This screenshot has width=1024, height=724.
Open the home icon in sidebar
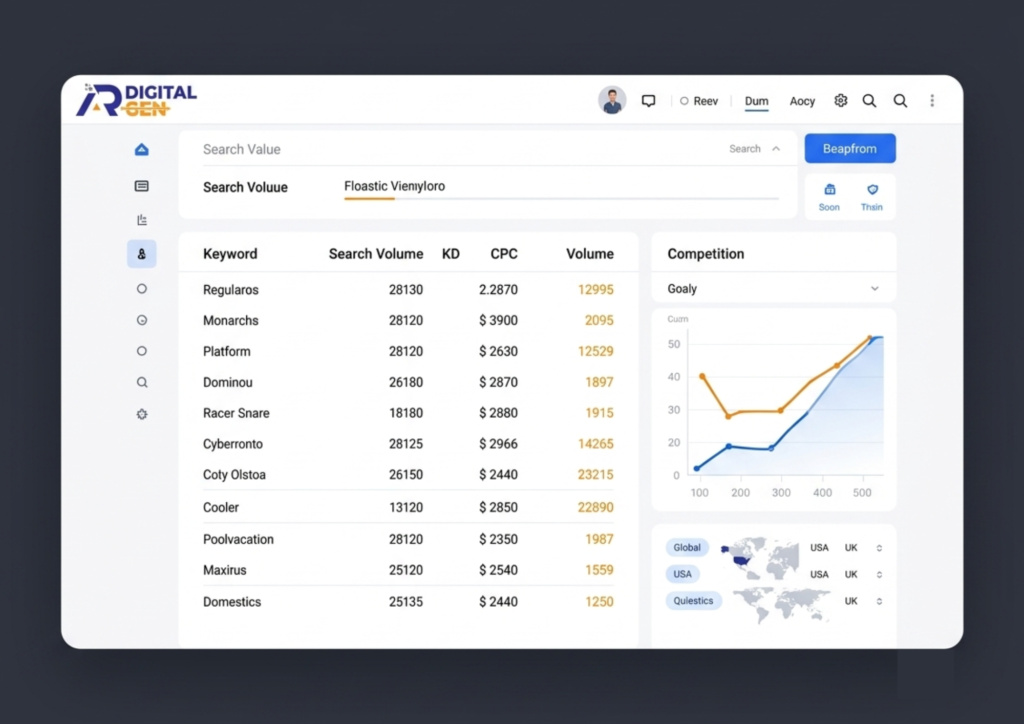[x=142, y=150]
